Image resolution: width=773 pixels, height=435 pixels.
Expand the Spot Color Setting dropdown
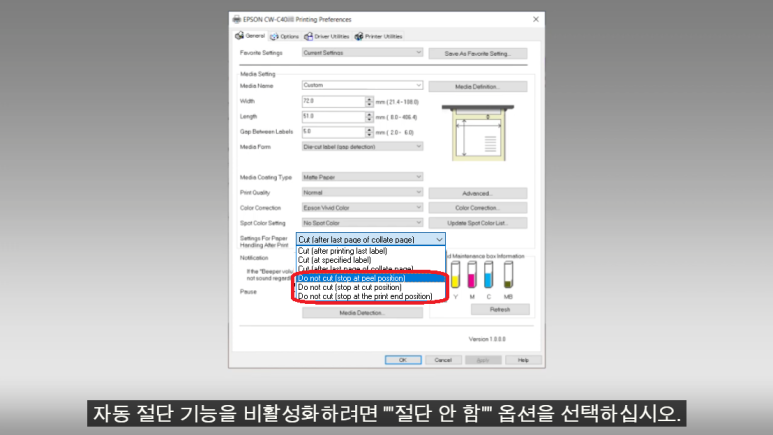click(x=362, y=223)
